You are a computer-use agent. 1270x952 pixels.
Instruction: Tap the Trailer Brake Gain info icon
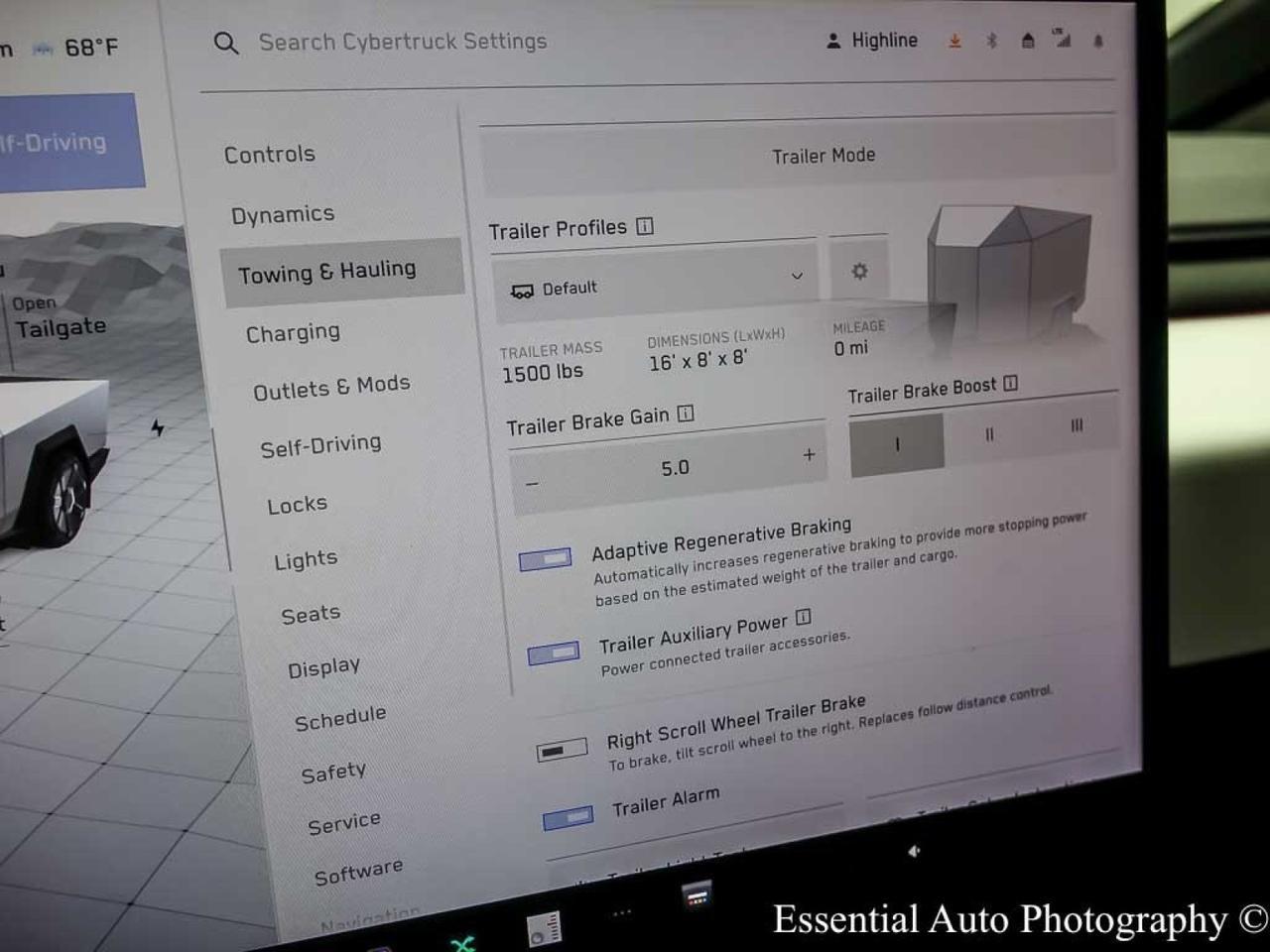[686, 414]
